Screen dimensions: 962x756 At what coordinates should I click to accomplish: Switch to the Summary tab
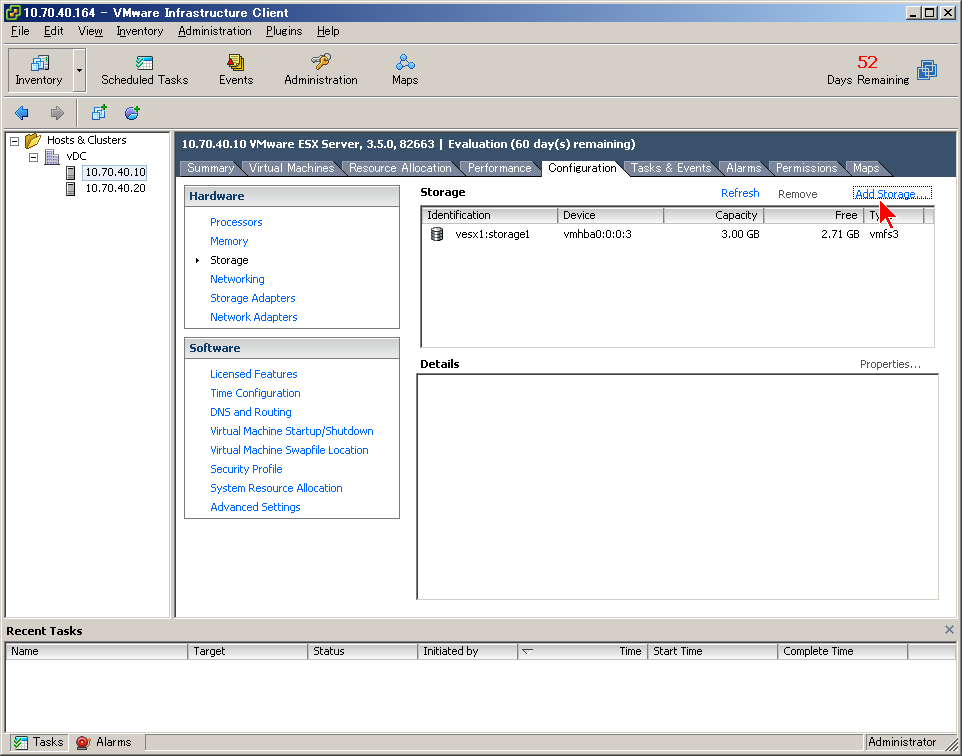[x=210, y=168]
